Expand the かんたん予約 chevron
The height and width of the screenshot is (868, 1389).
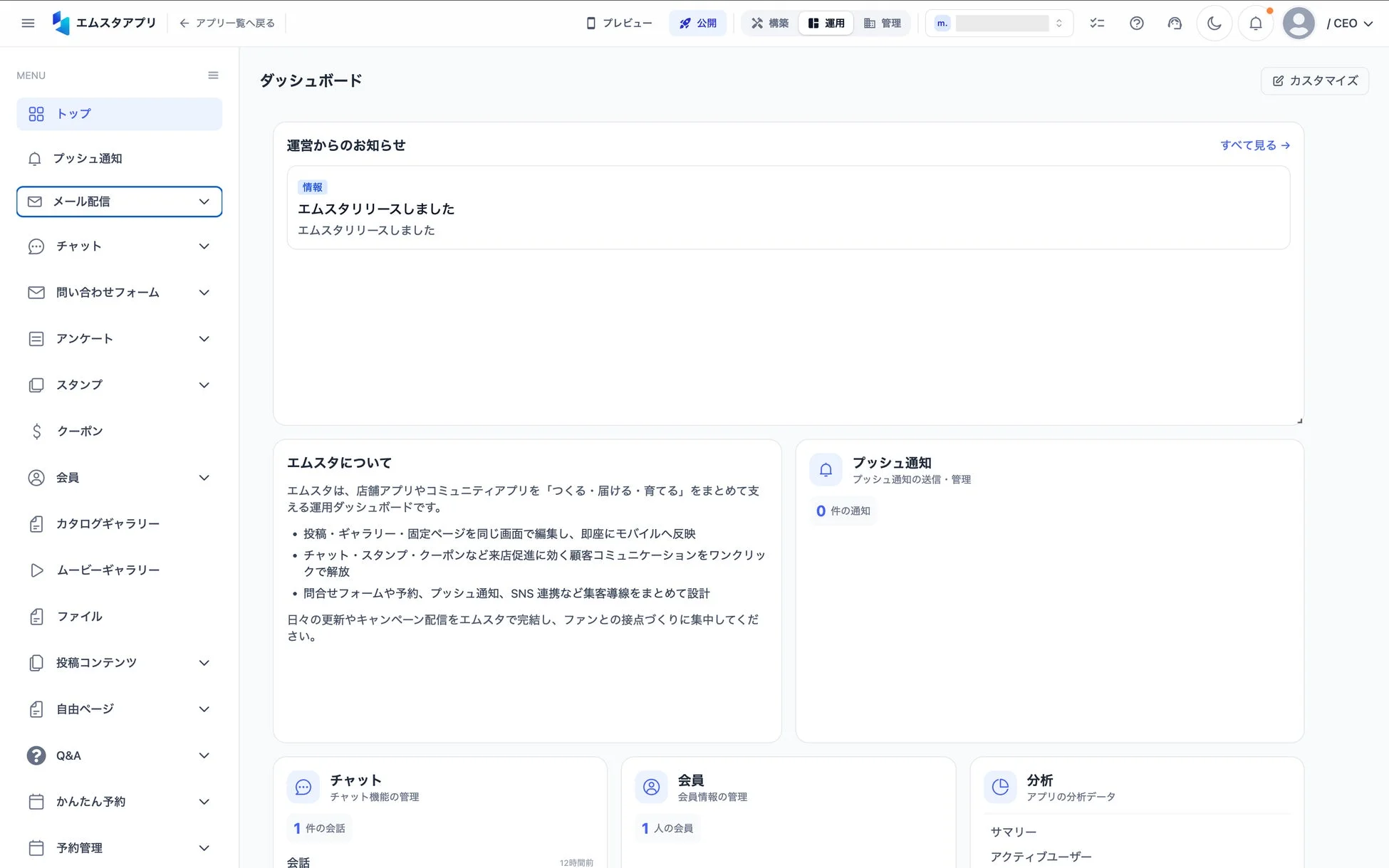(204, 802)
